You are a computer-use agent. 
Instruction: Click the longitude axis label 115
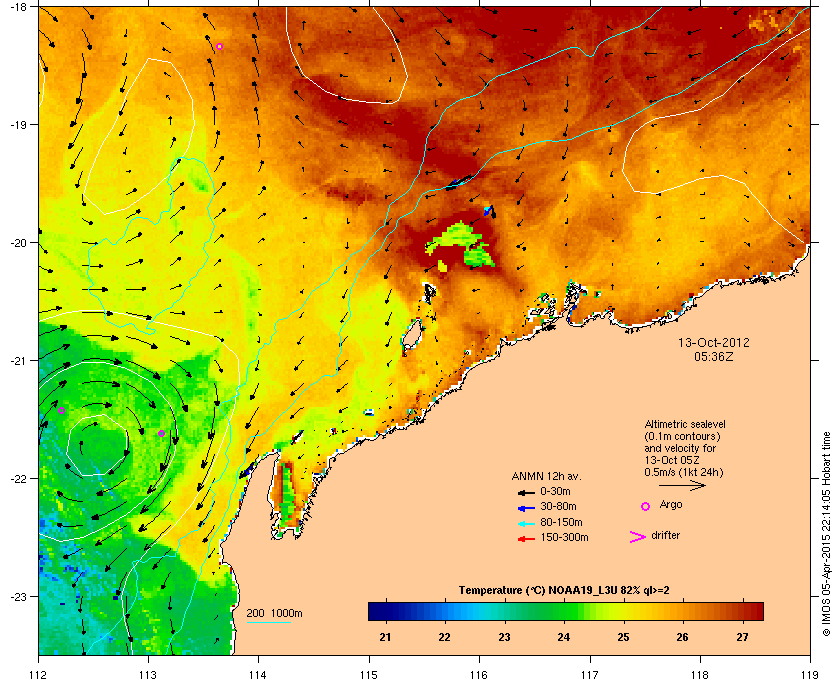pyautogui.click(x=369, y=675)
